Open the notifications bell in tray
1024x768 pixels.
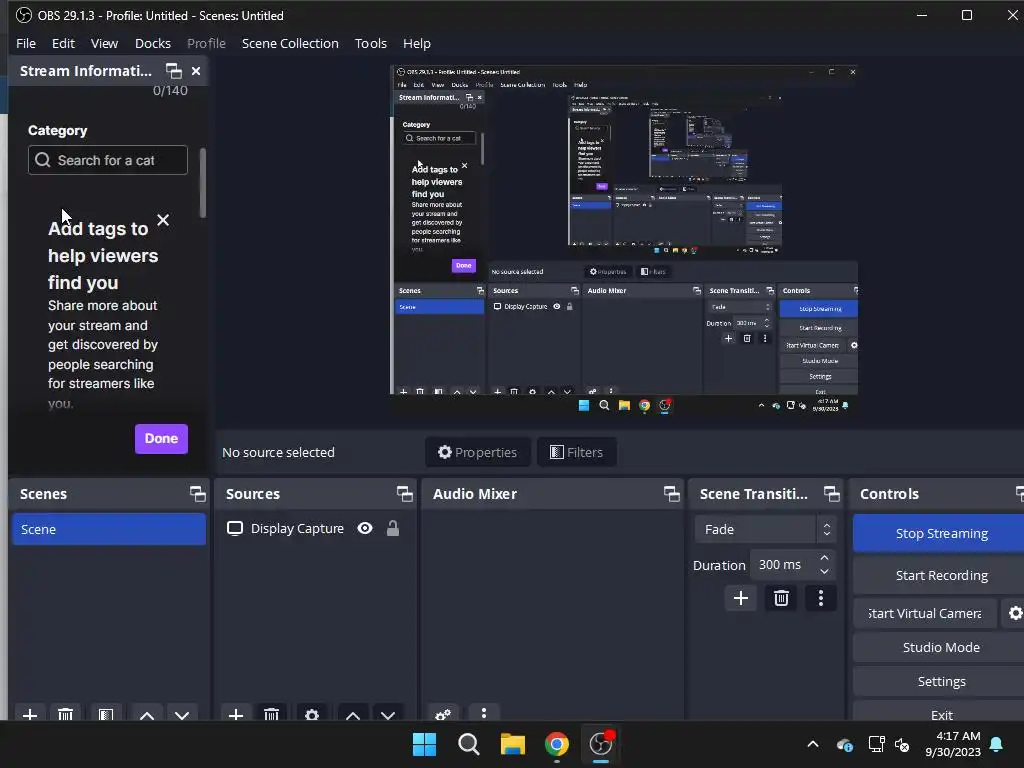(997, 744)
